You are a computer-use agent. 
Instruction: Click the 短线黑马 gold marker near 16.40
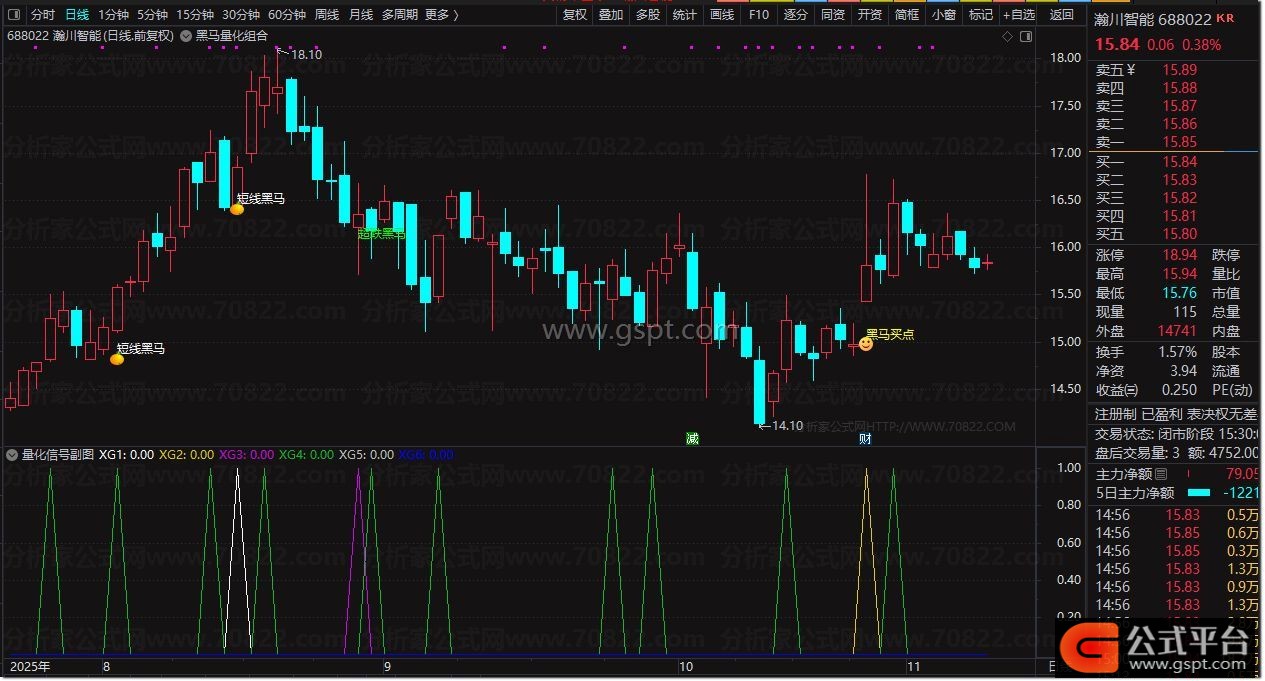click(x=237, y=209)
